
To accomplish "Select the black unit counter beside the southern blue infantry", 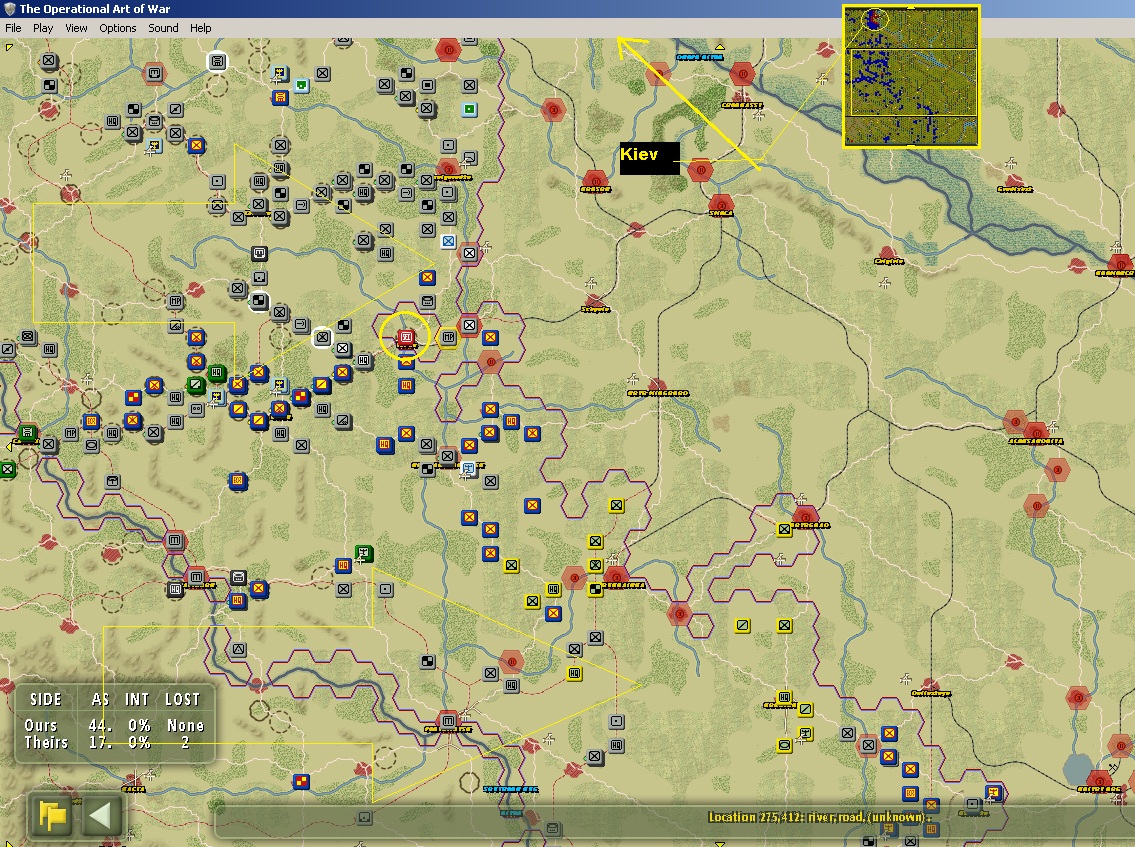I will tap(237, 577).
